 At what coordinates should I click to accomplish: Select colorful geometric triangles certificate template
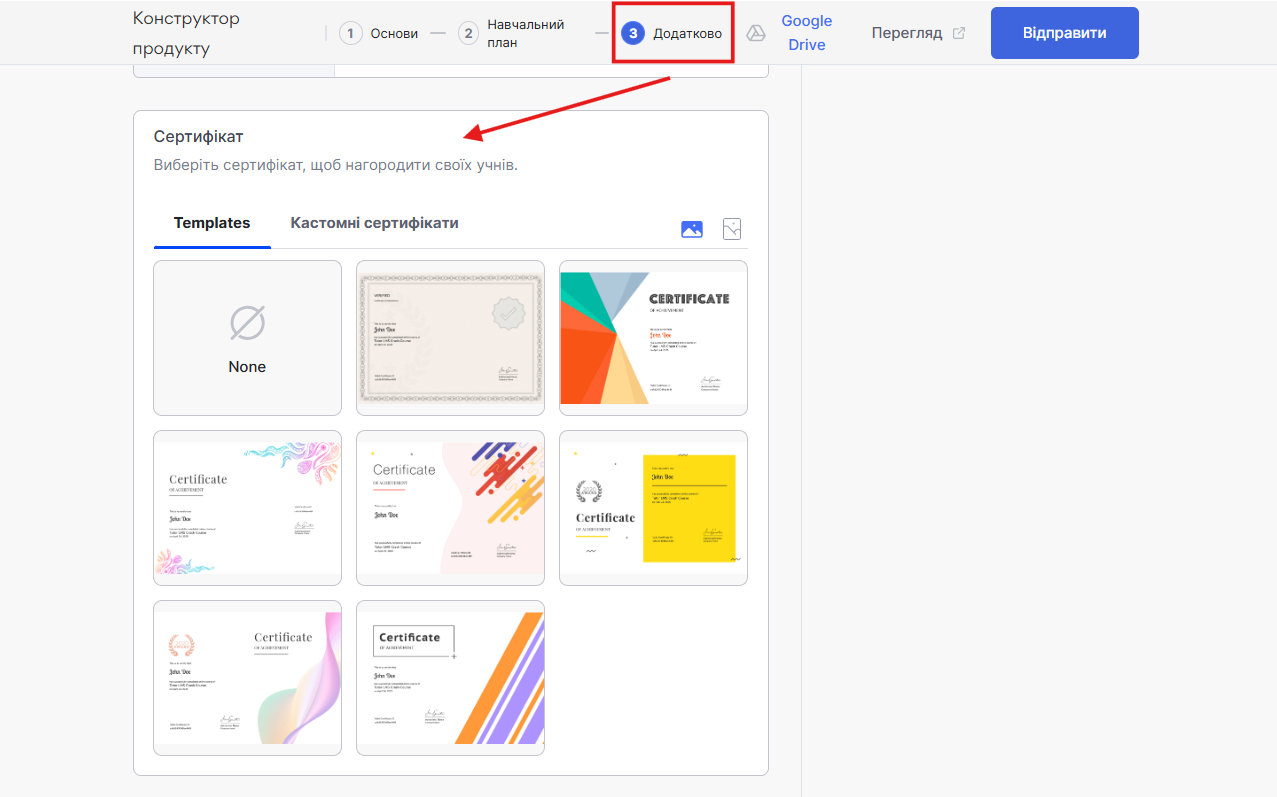click(653, 338)
